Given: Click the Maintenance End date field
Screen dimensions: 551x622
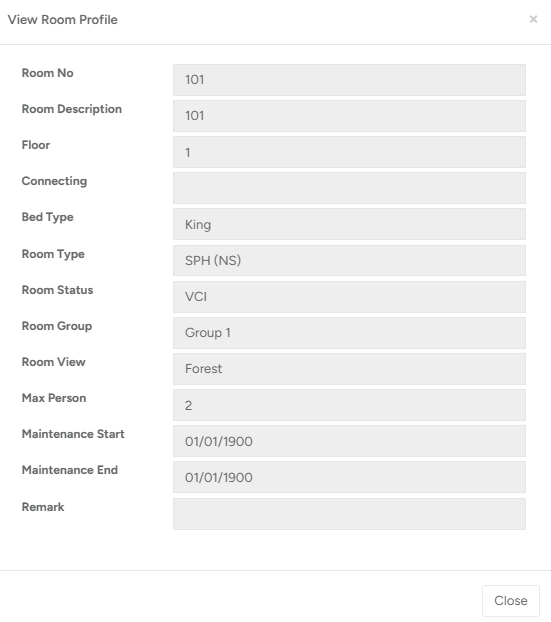Looking at the screenshot, I should [349, 477].
